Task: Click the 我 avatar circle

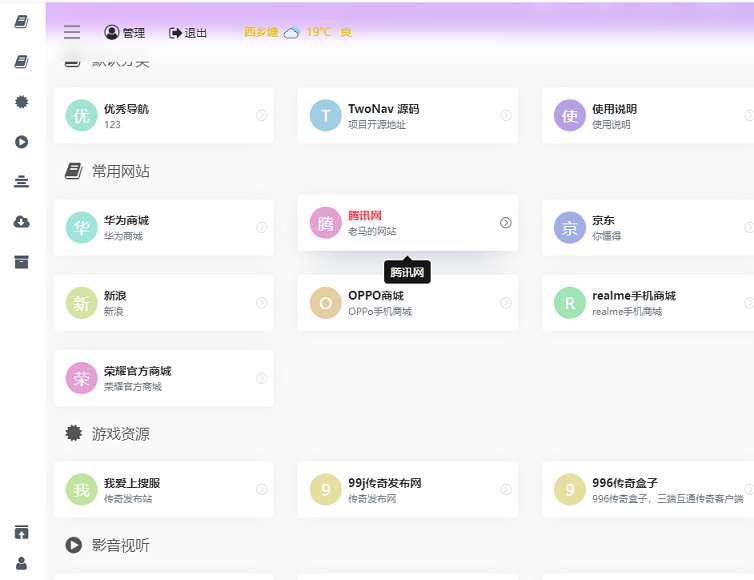Action: click(x=81, y=490)
